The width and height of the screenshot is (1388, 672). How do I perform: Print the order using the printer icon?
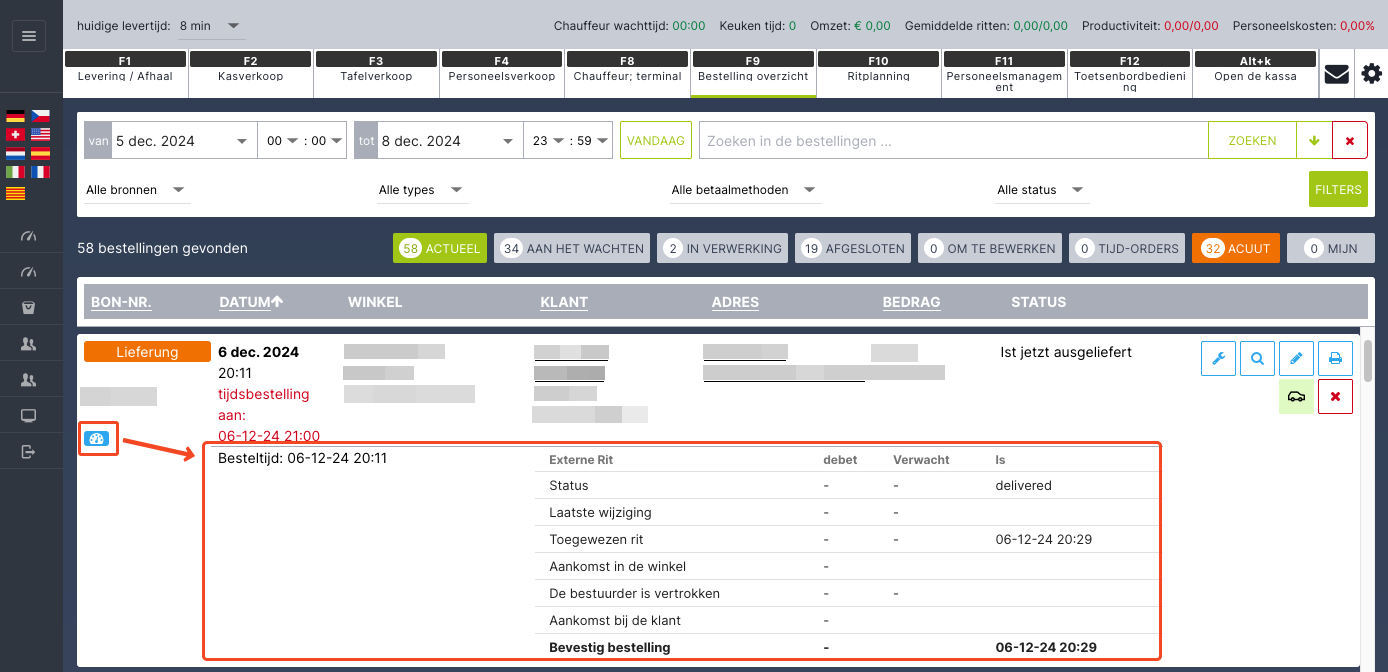click(1335, 358)
